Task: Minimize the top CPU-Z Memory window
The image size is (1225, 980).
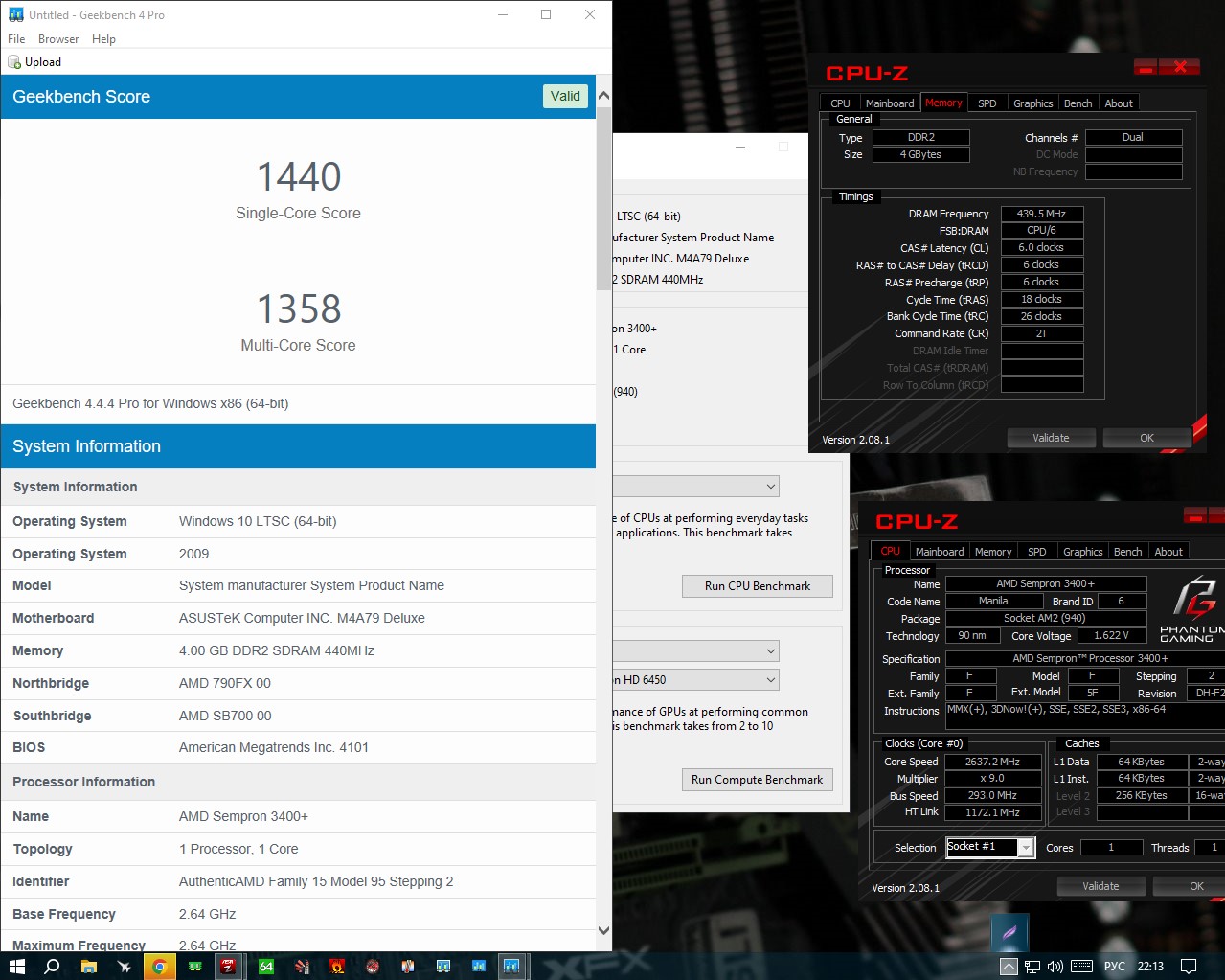Action: [1146, 67]
